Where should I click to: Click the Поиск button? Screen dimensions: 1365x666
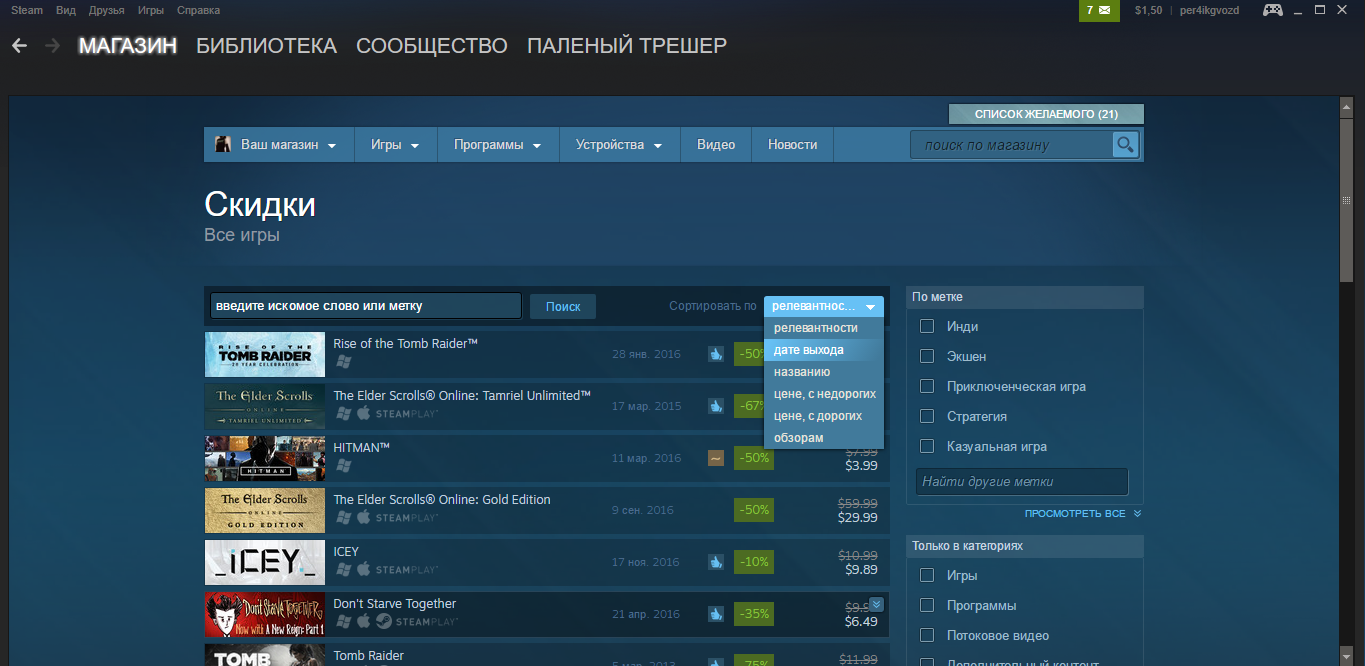[x=563, y=306]
